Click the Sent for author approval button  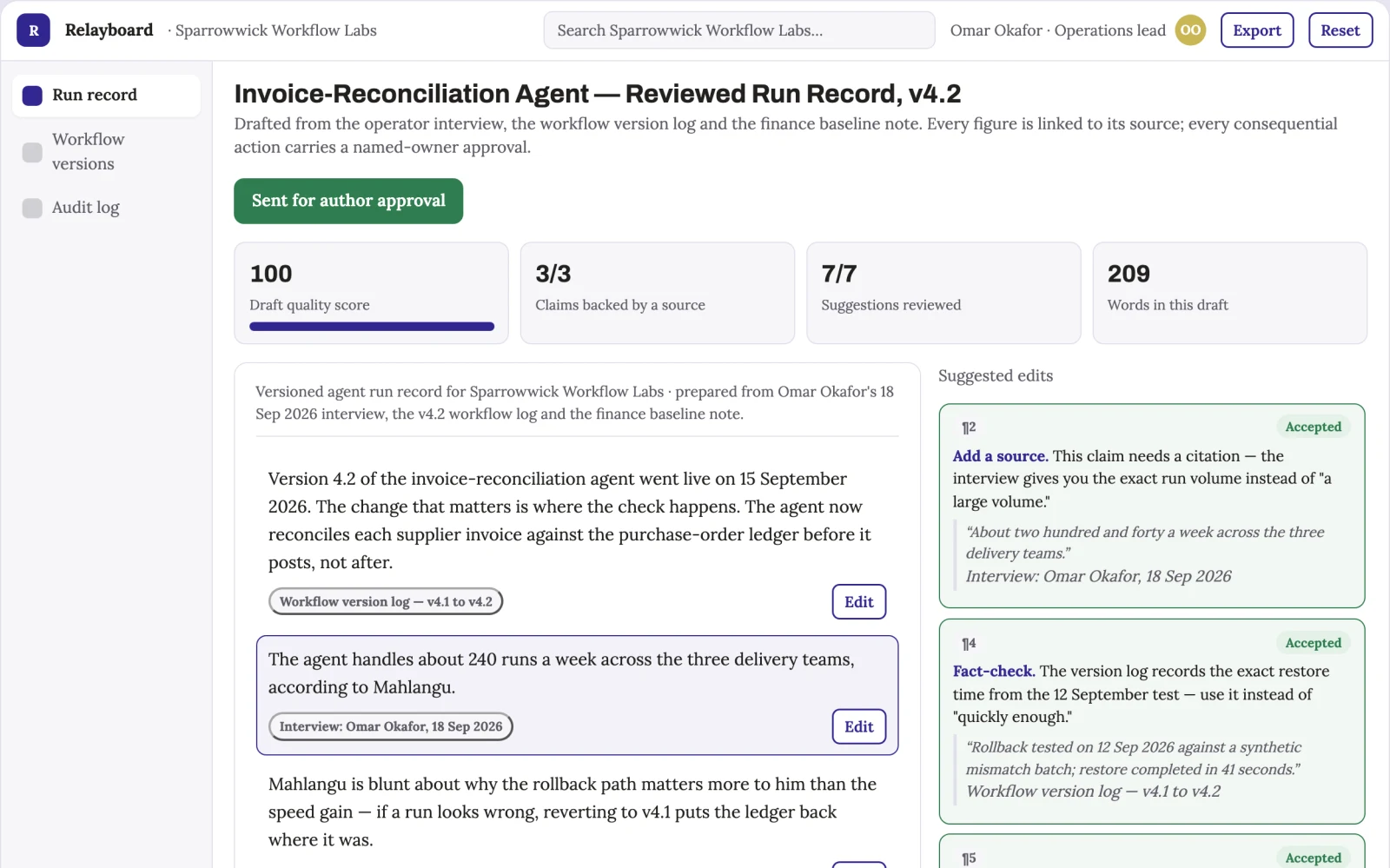click(x=348, y=201)
